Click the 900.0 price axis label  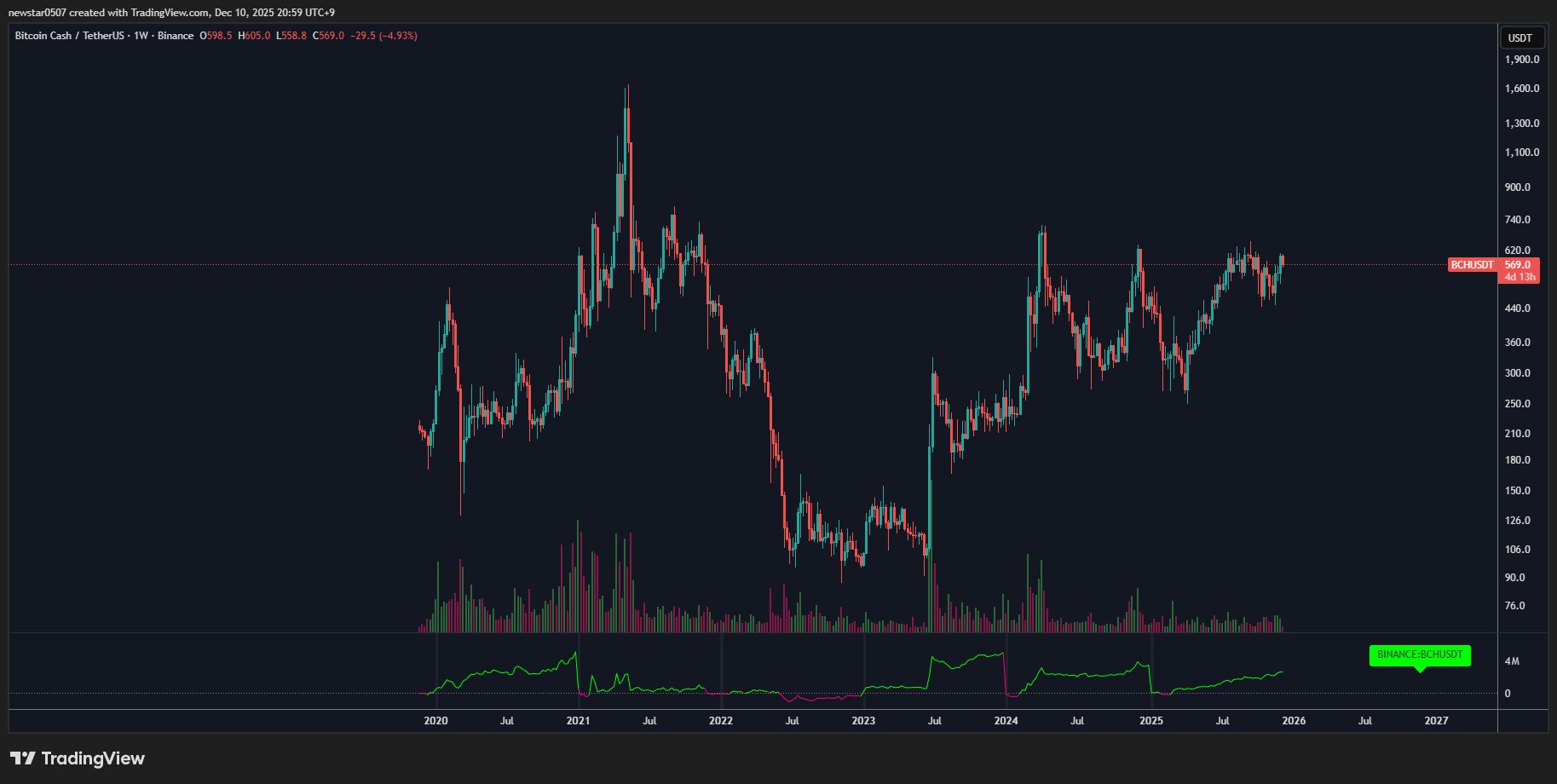pos(1518,187)
